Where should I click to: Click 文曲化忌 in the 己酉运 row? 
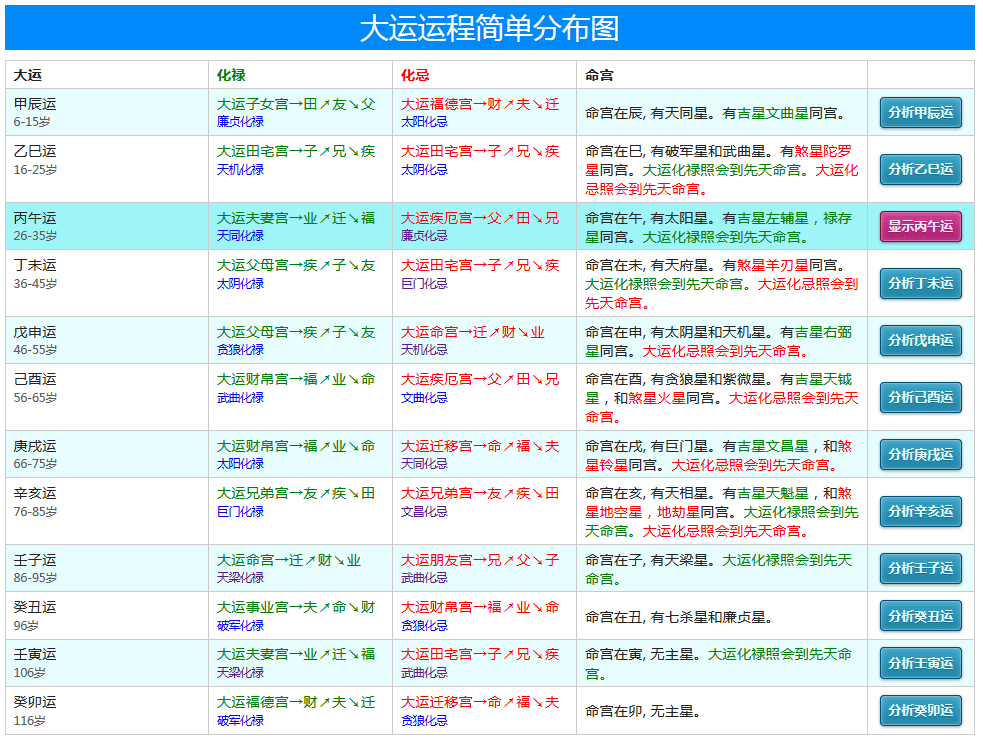424,398
